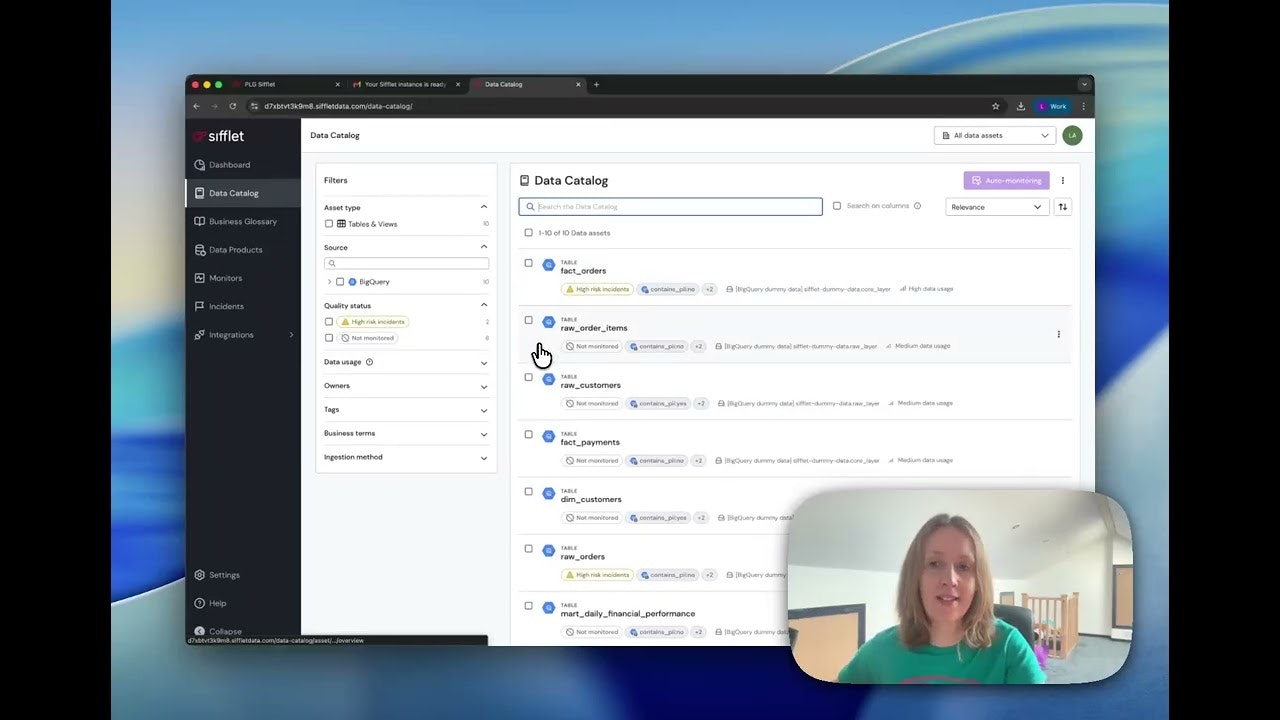This screenshot has width=1280, height=720.
Task: Click the Sifflet logo
Action: pos(218,136)
